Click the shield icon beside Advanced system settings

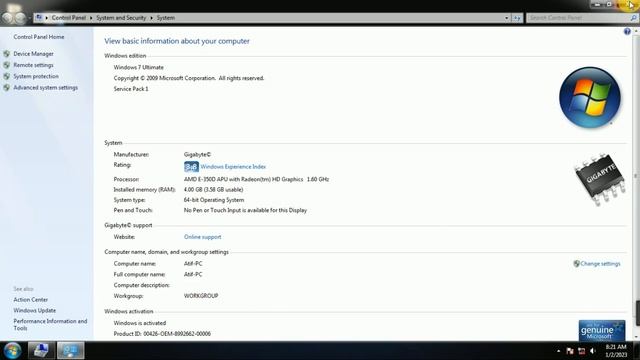click(x=7, y=87)
